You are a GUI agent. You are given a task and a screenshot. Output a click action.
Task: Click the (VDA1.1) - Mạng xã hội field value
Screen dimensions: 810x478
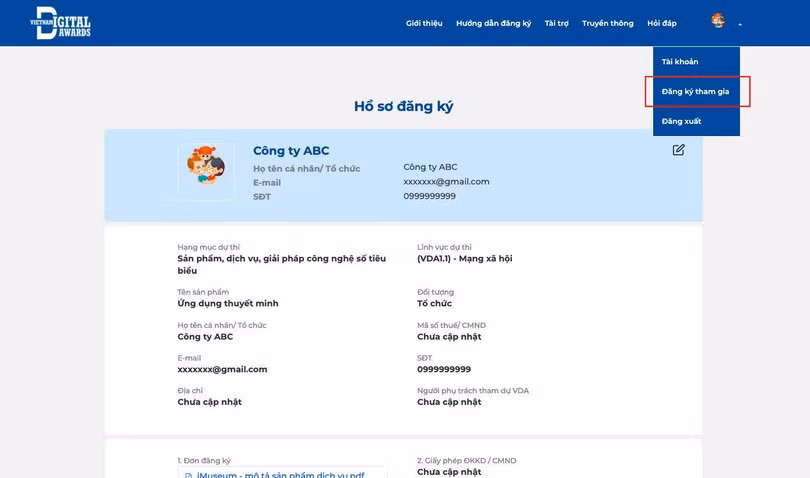[464, 259]
